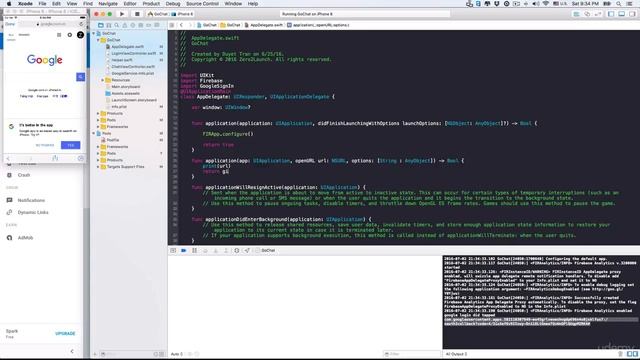
Task: Toggle the Navigator left panel button
Action: tap(611, 14)
